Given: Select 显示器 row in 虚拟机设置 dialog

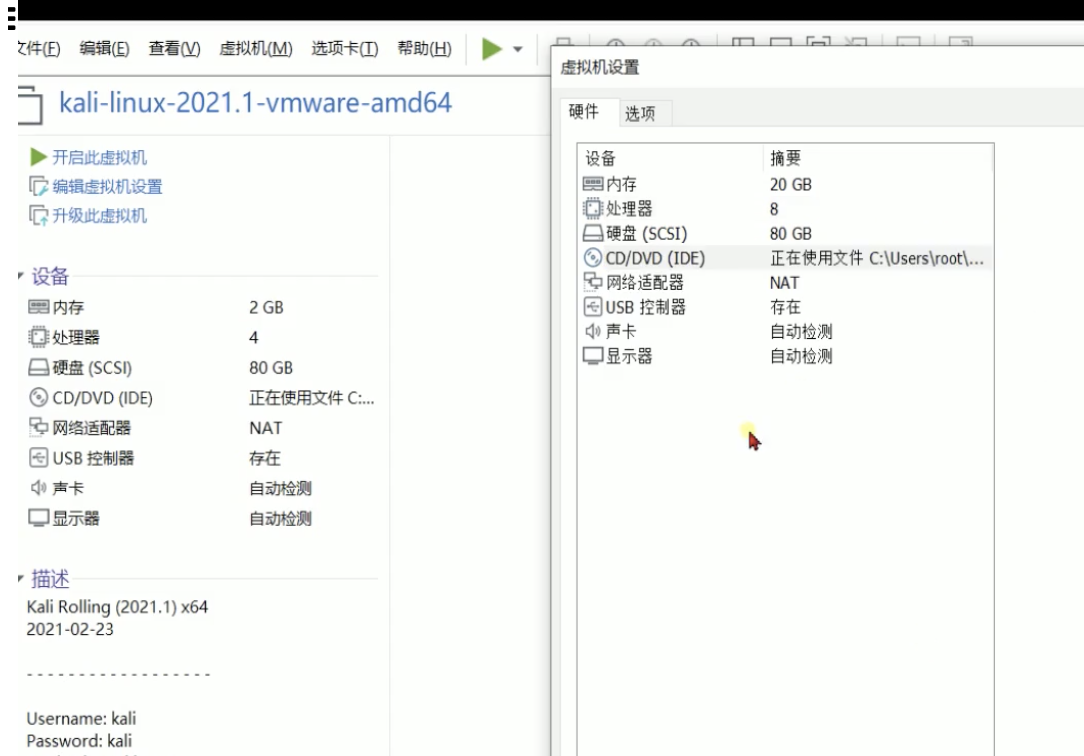Looking at the screenshot, I should click(x=785, y=356).
